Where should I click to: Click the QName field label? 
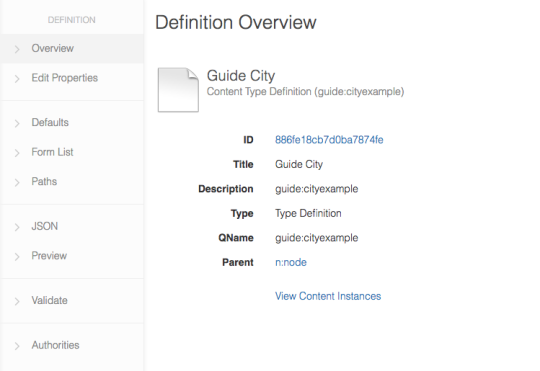236,238
